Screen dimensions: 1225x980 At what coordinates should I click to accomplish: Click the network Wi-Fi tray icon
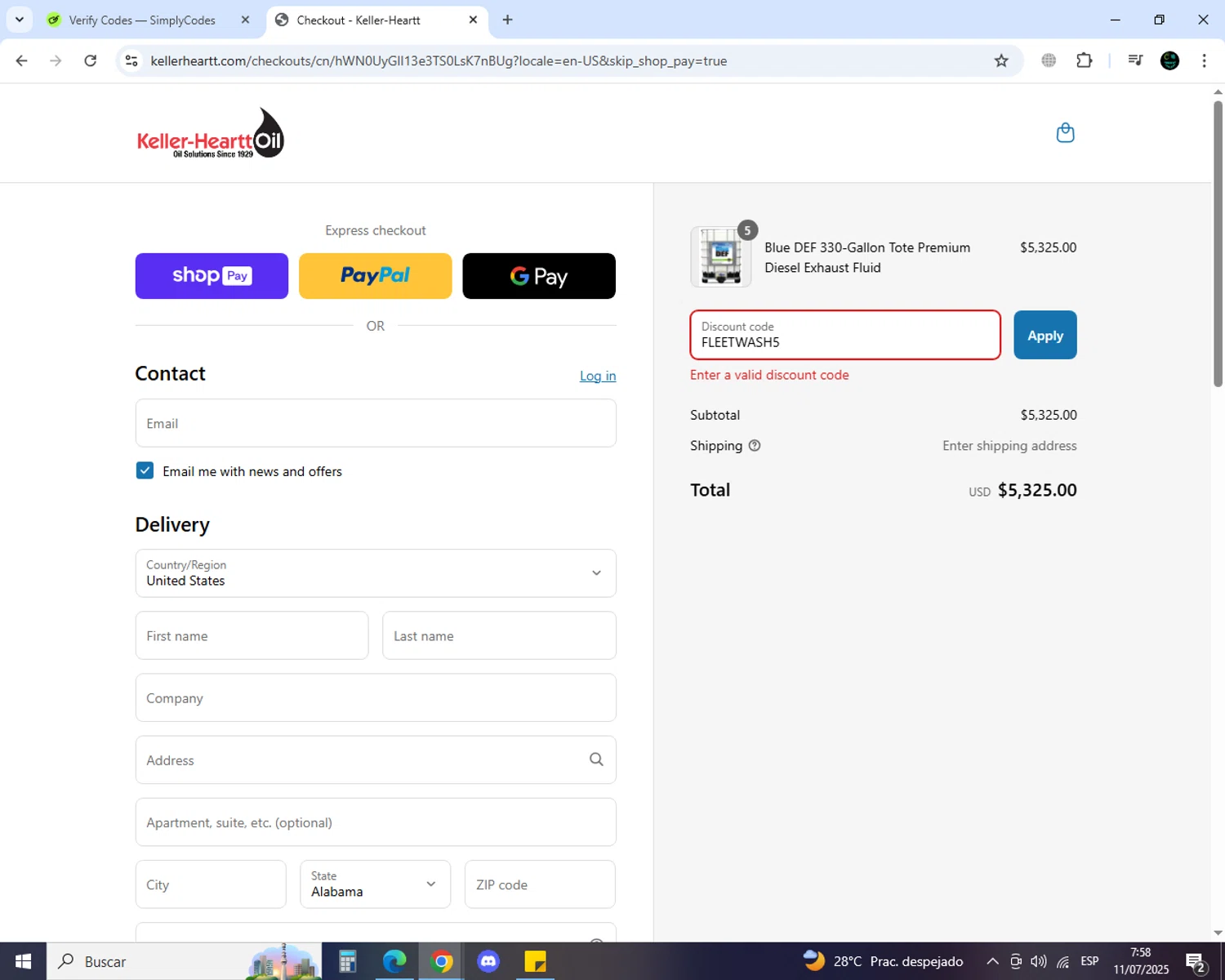[x=1062, y=961]
